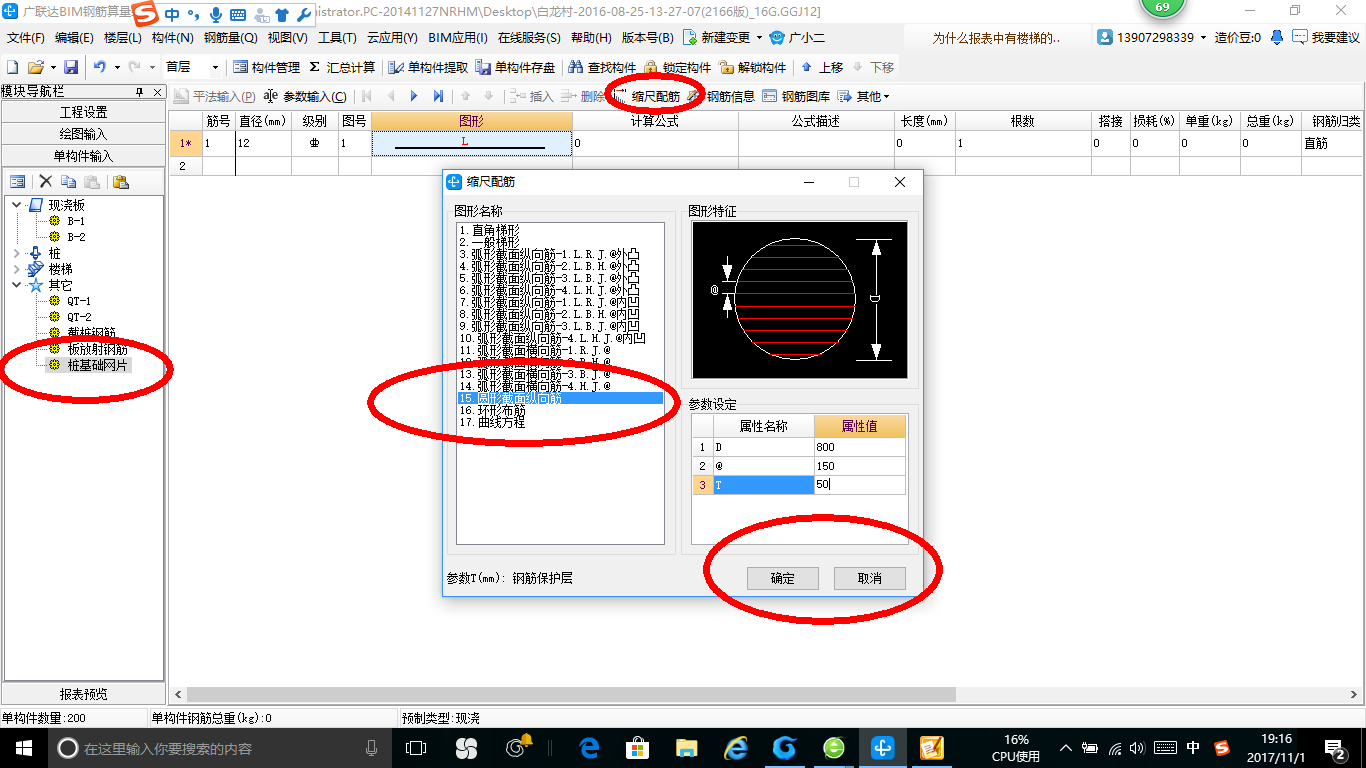
Task: Expand the 桩 tree node
Action: [16, 253]
